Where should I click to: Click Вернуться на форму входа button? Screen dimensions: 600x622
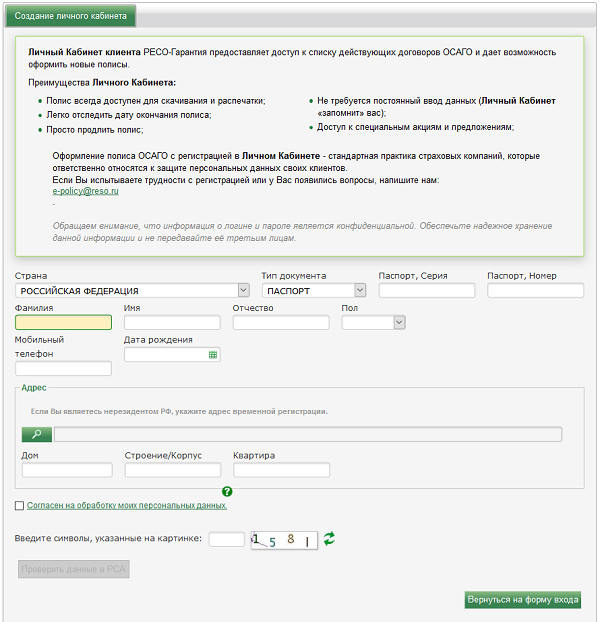click(523, 600)
